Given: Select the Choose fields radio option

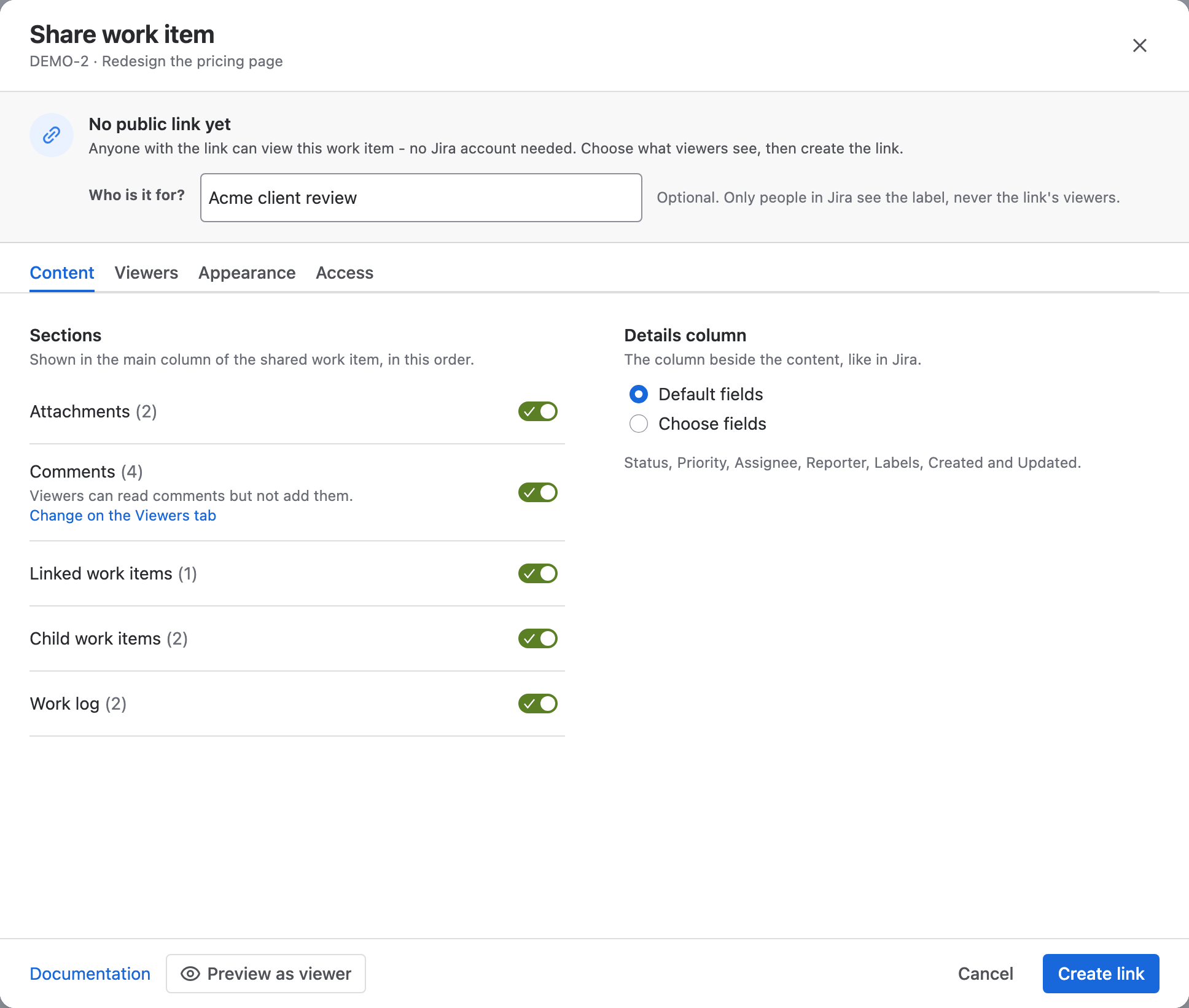Looking at the screenshot, I should click(639, 424).
